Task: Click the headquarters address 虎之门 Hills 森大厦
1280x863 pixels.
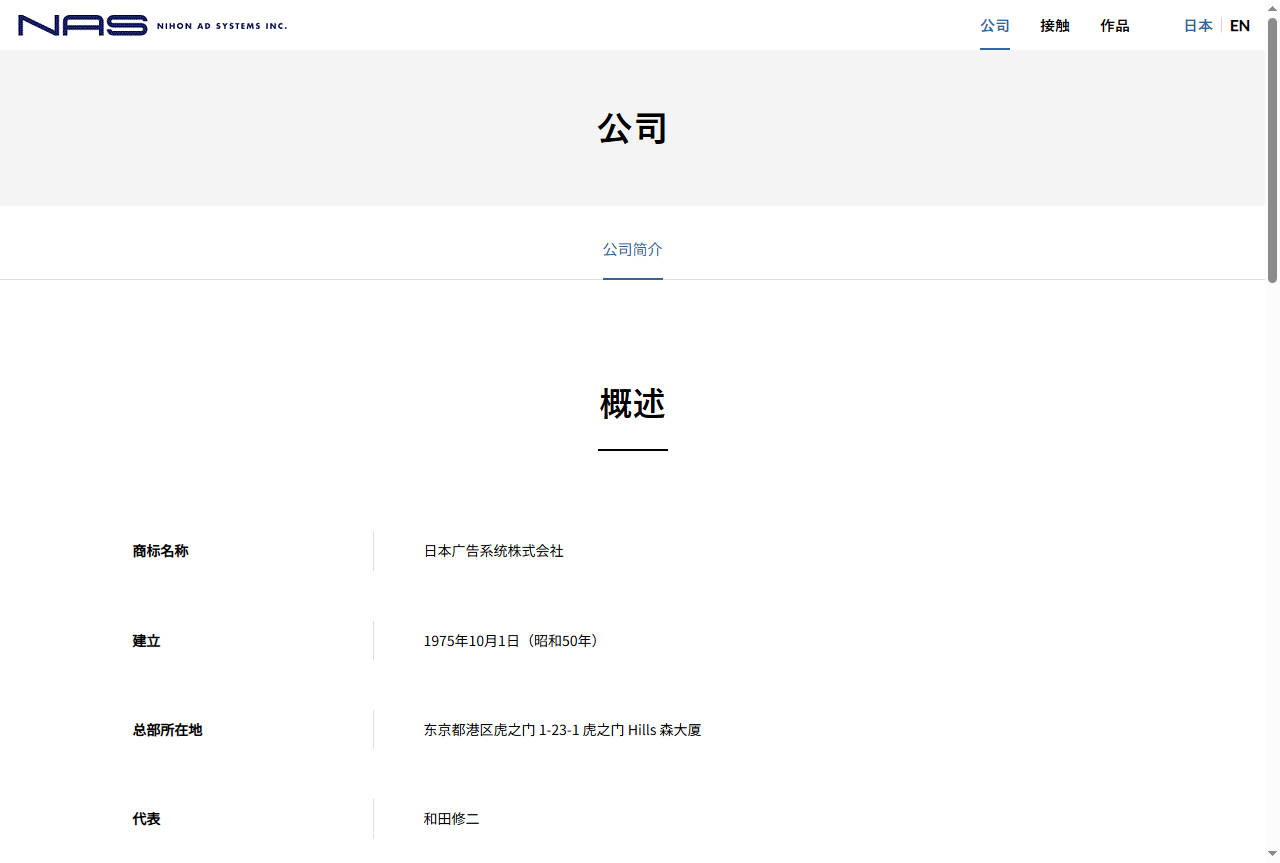Action: (x=563, y=730)
